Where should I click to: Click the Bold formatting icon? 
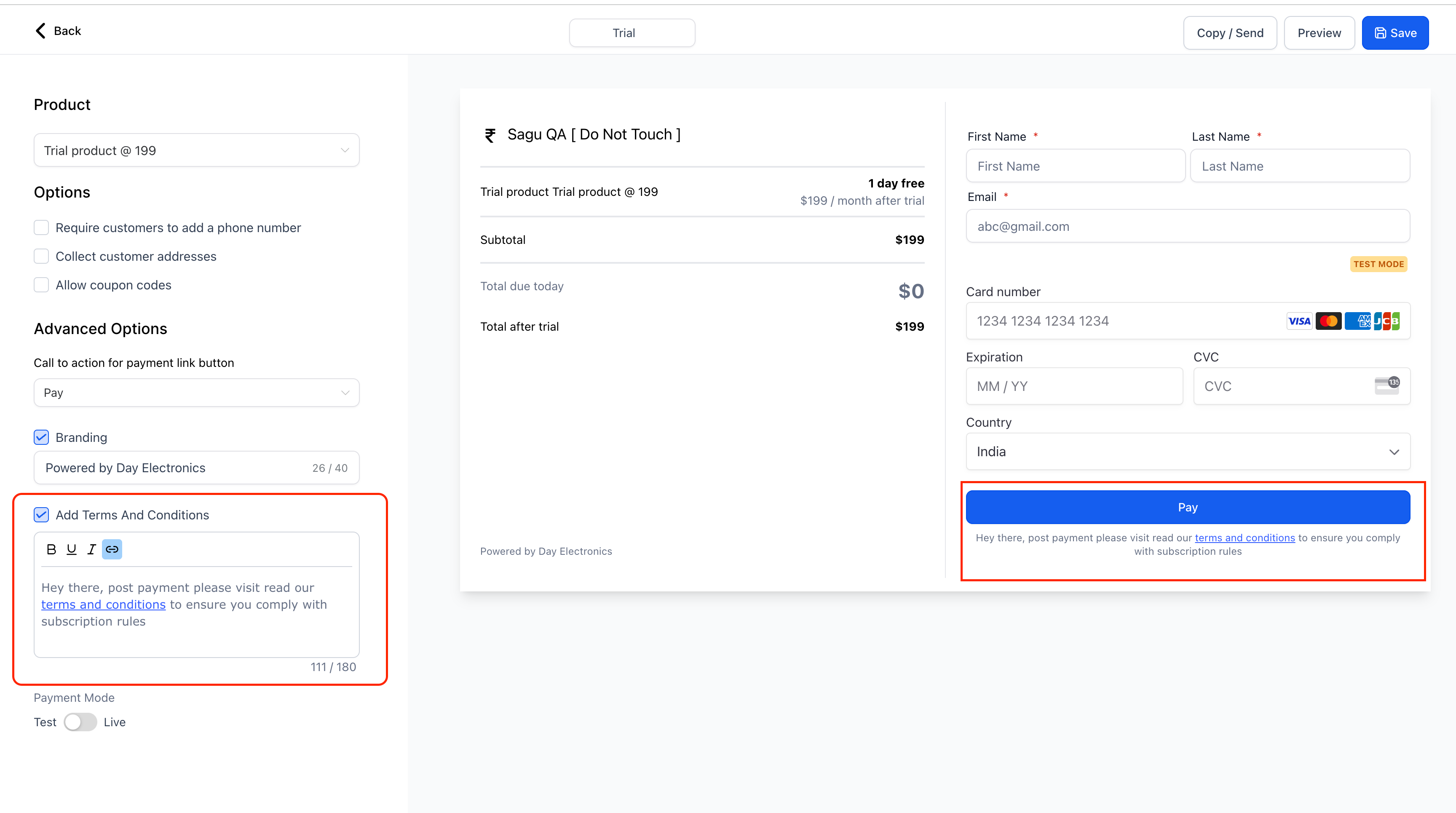point(52,549)
